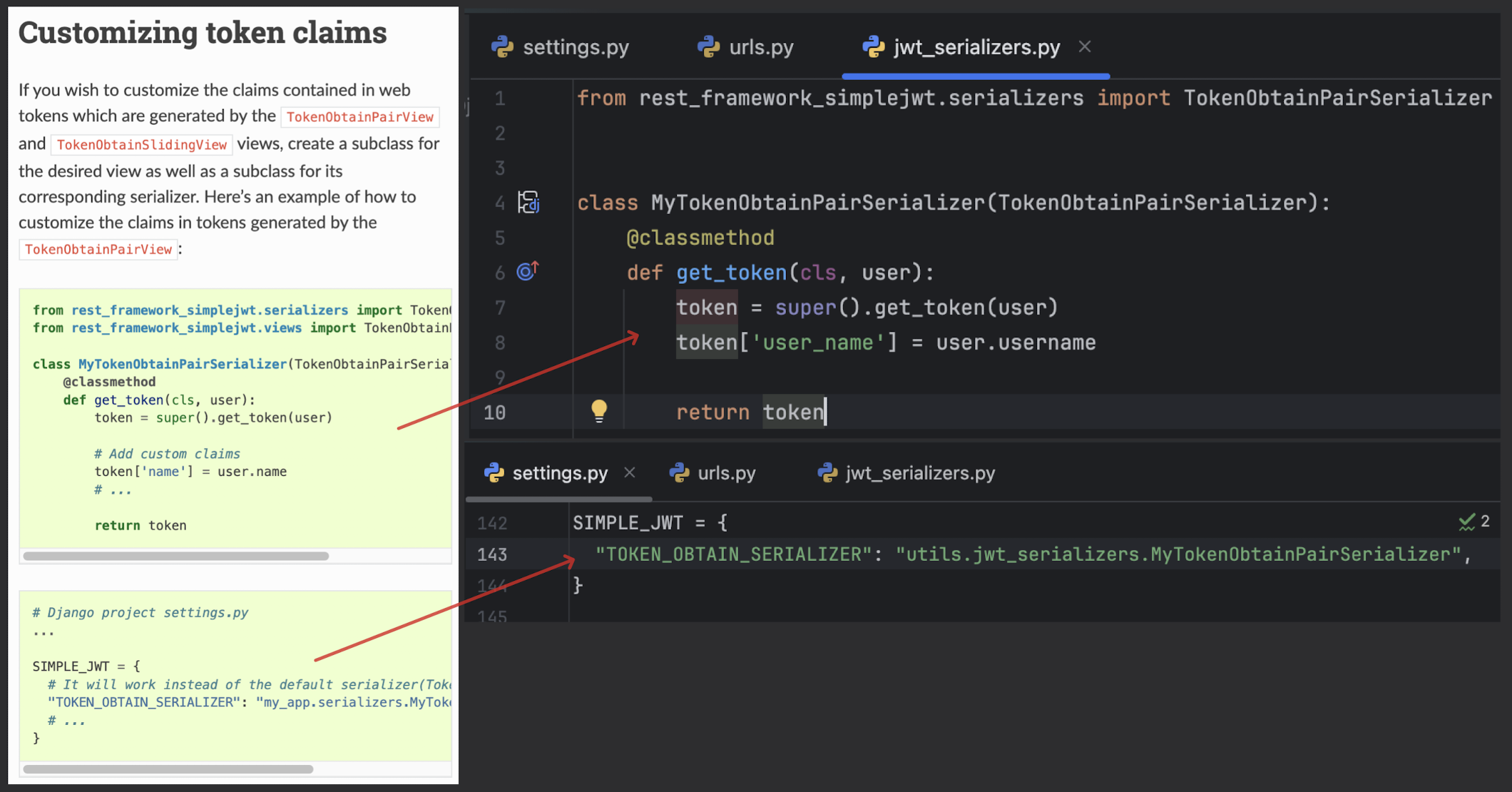Click Python icon on top settings.py tab
Viewport: 1512px width, 792px height.
click(503, 47)
